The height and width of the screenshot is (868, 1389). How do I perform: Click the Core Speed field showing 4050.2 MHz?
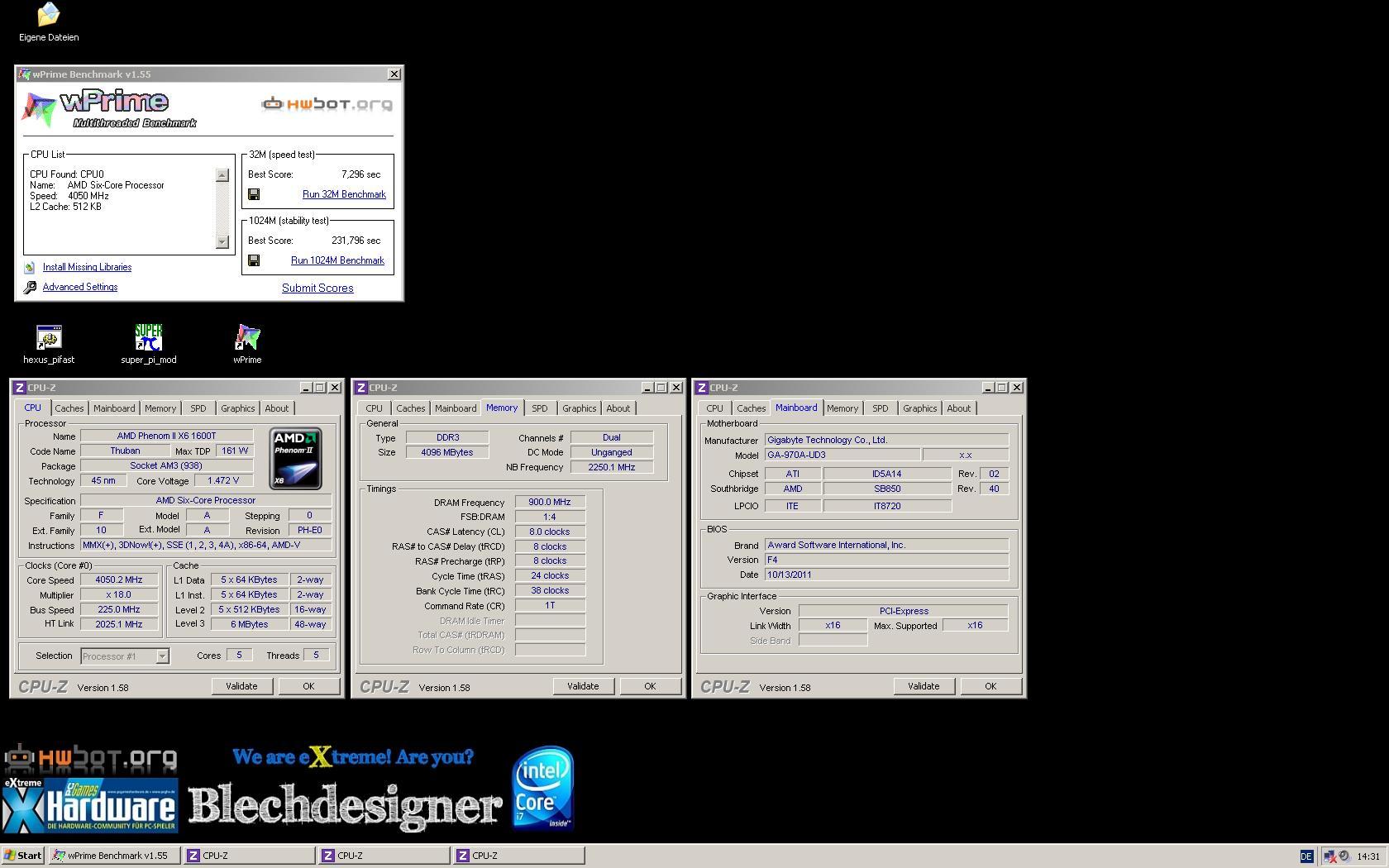point(119,580)
